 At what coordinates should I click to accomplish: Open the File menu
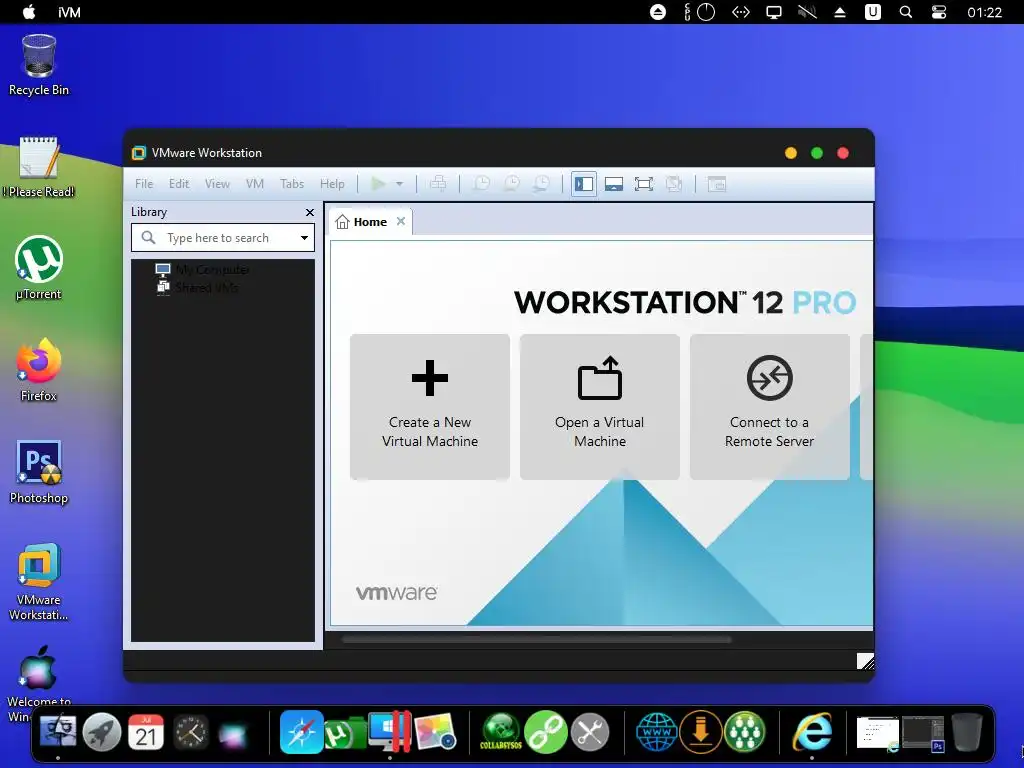(144, 184)
